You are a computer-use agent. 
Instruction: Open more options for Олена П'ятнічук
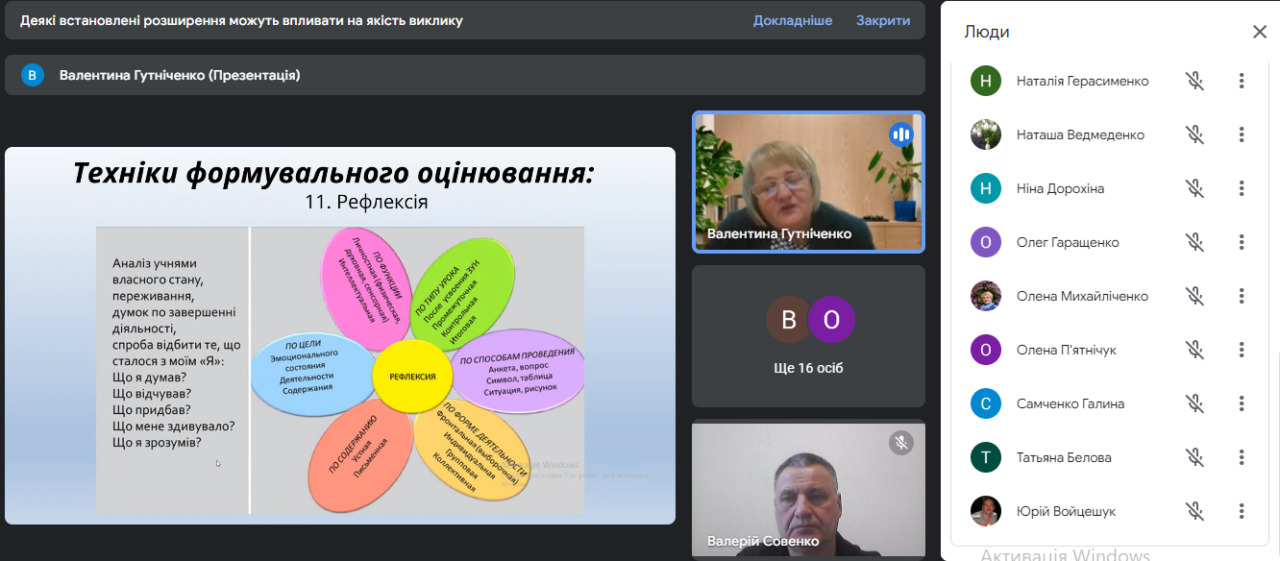tap(1241, 350)
